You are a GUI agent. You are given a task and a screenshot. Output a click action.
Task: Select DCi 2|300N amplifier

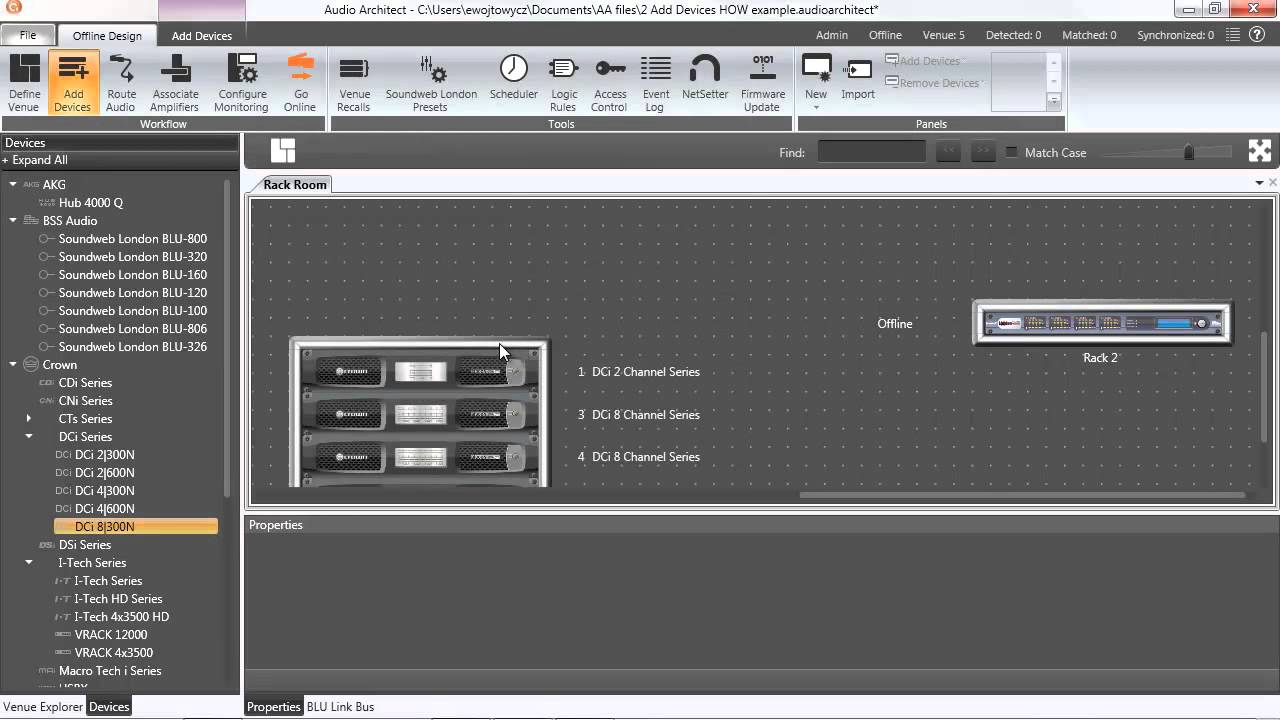tap(104, 455)
